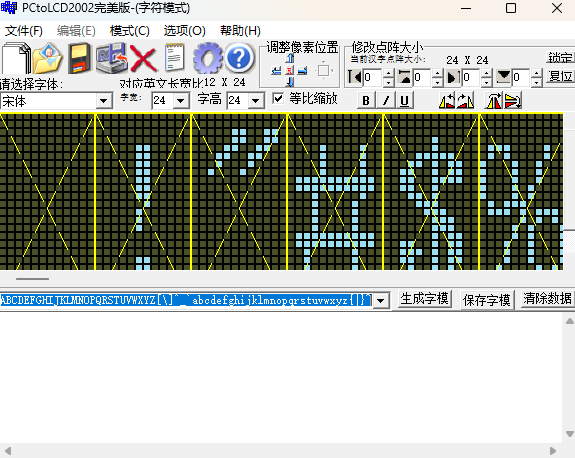Open the 文件(F) menu
Viewport: 575px width, 458px height.
(24, 31)
